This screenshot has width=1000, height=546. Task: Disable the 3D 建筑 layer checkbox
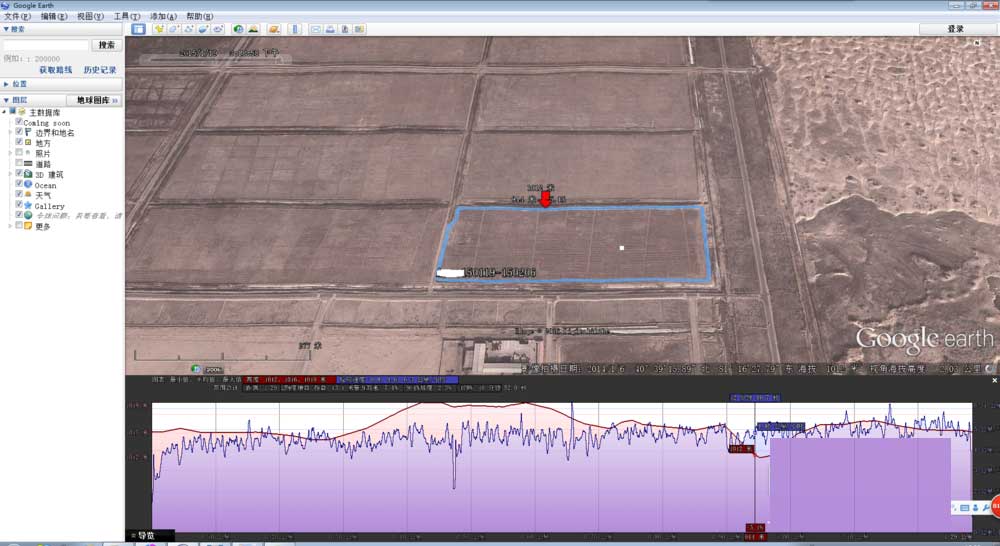coord(18,173)
